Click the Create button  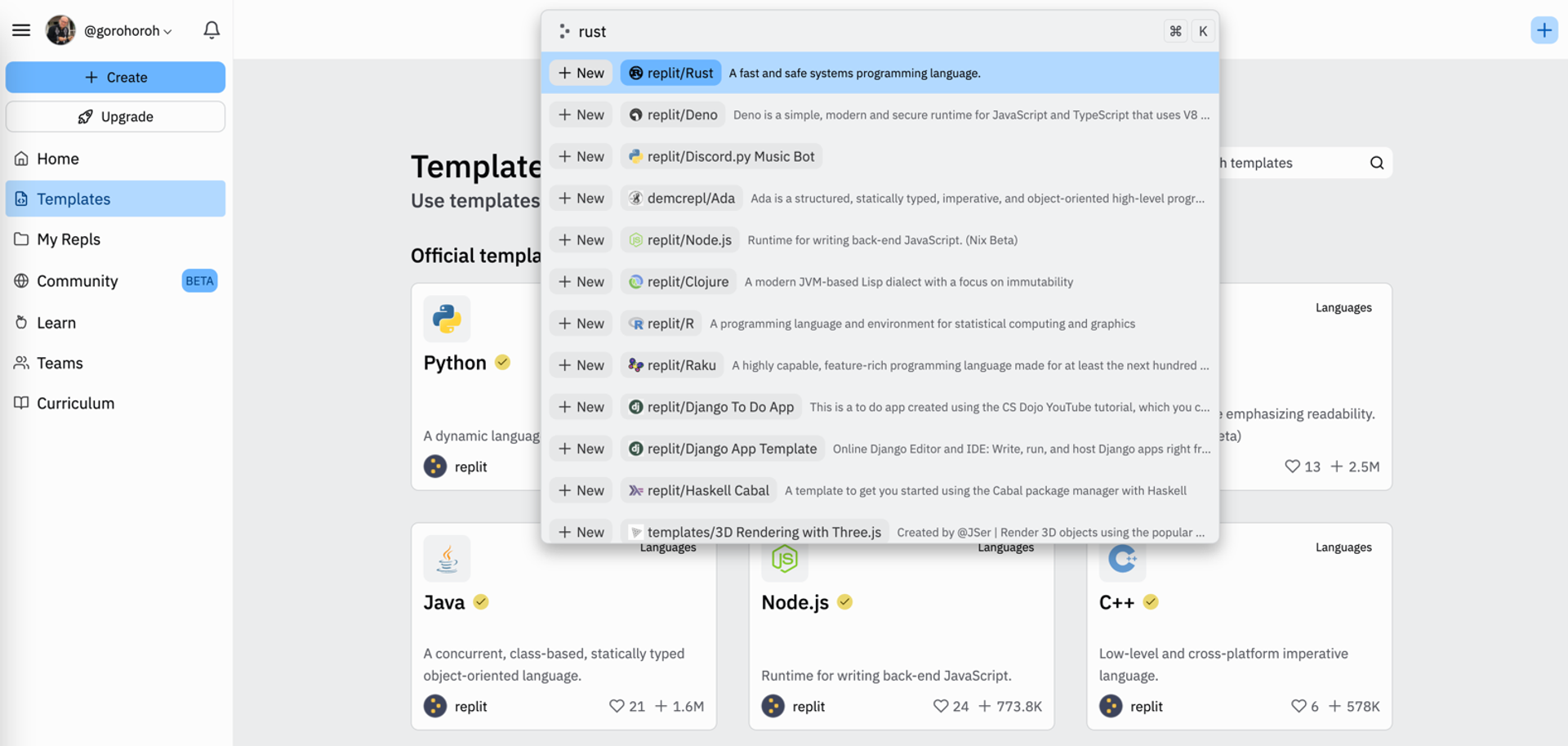[x=115, y=77]
